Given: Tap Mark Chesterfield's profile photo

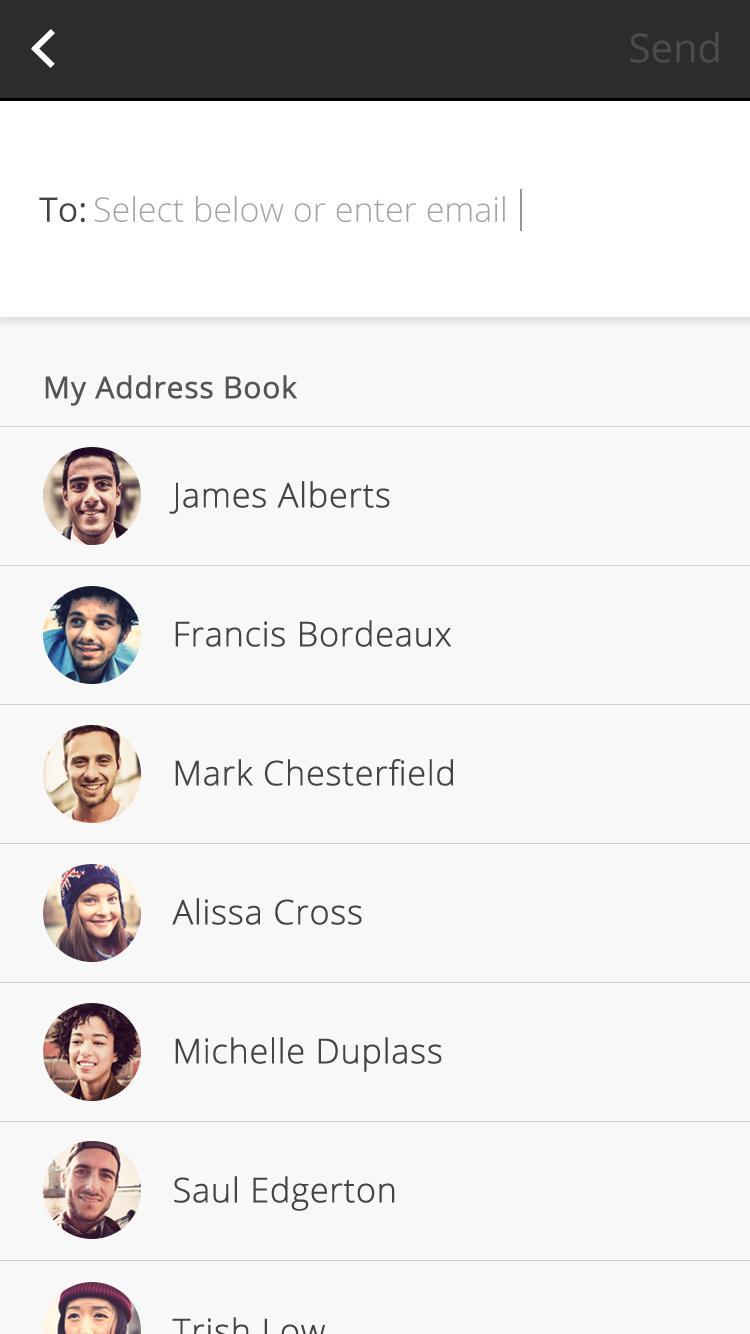Looking at the screenshot, I should pyautogui.click(x=92, y=774).
